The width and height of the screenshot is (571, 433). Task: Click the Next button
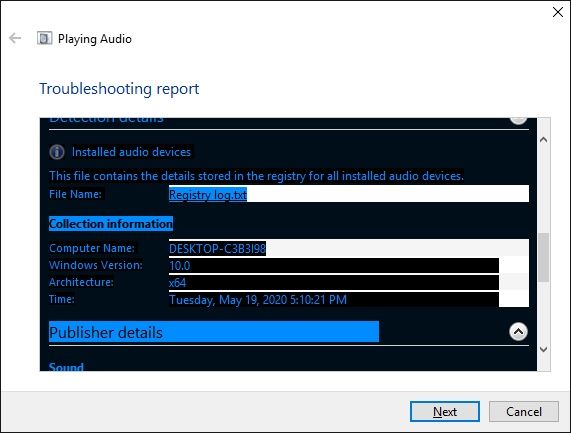[445, 412]
